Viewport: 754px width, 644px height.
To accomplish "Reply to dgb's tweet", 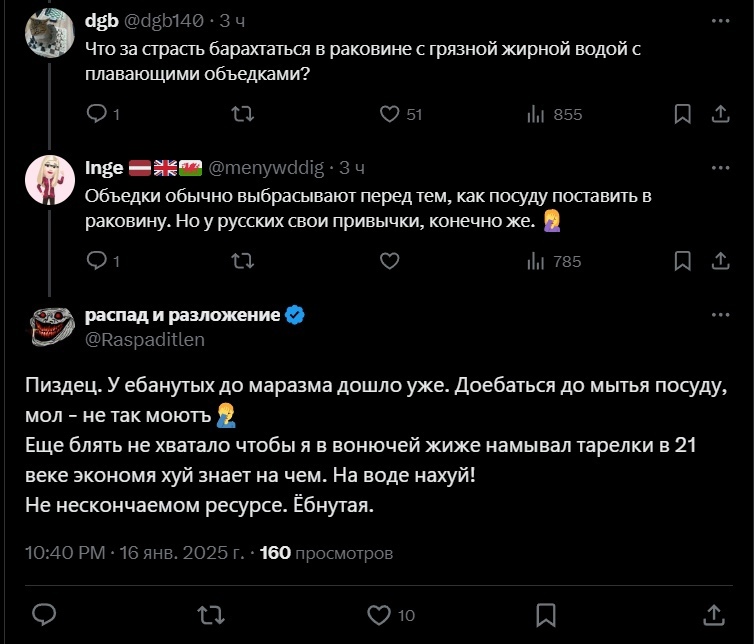I will tap(97, 114).
